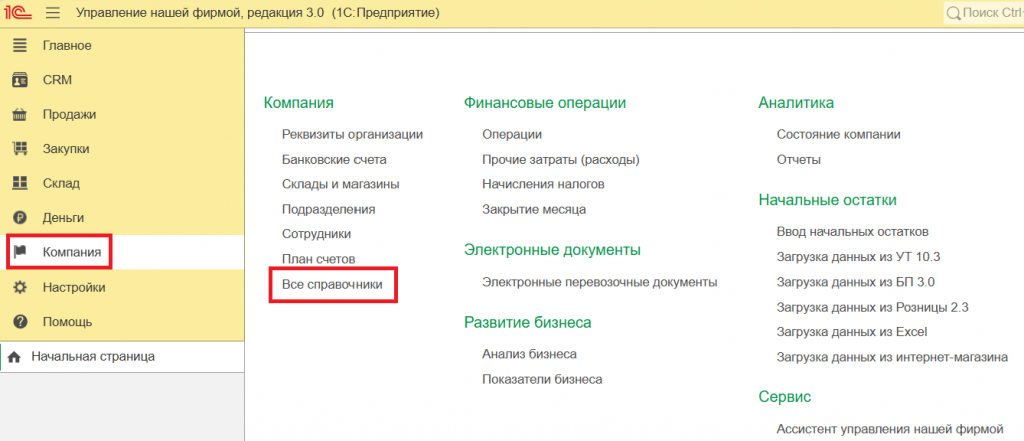Open Загрузка данных из Excel
Viewport: 1024px width, 441px height.
852,332
